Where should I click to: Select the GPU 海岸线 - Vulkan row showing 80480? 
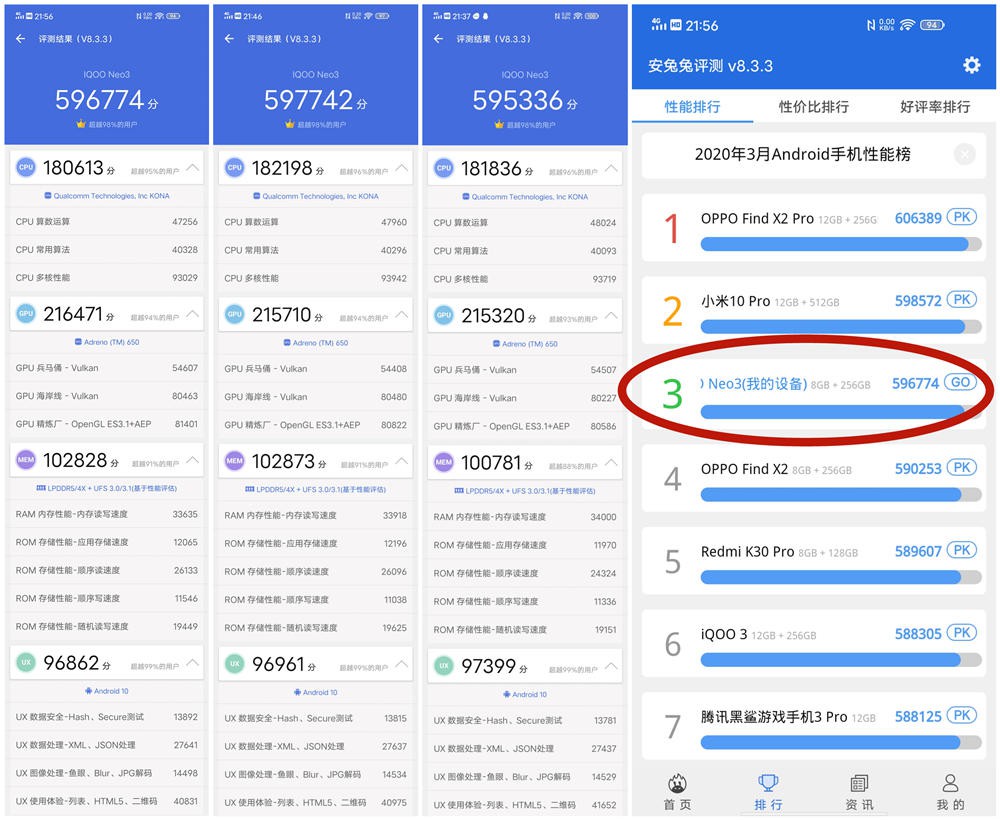tap(316, 397)
